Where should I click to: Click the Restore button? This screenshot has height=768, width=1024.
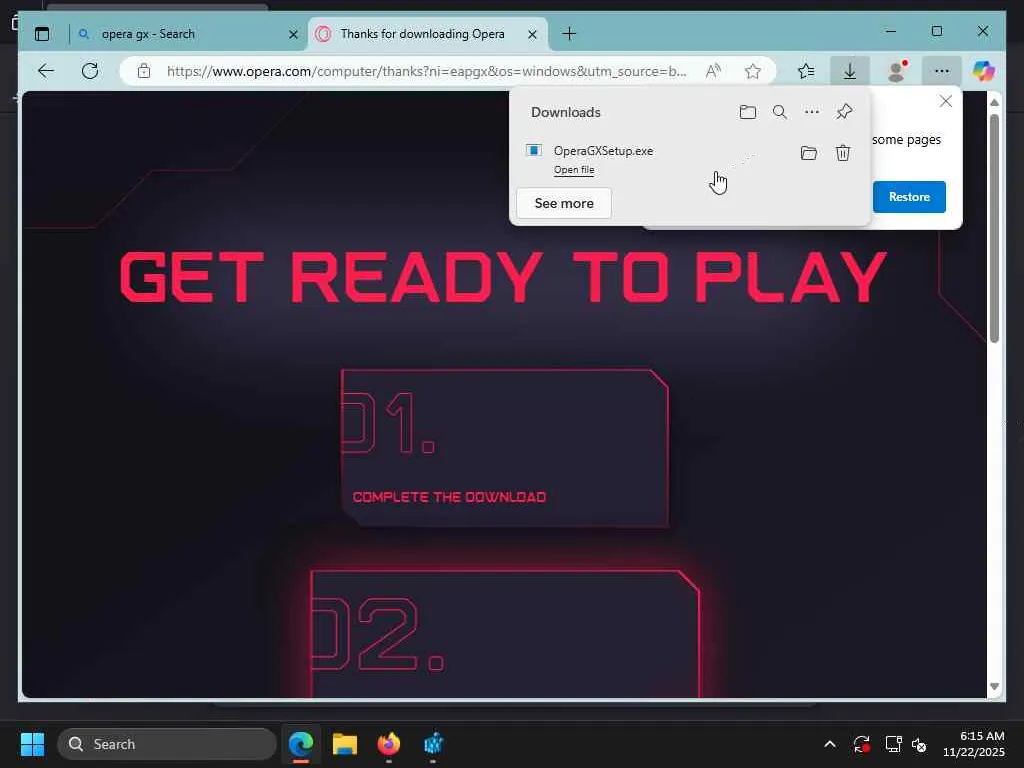pyautogui.click(x=909, y=197)
